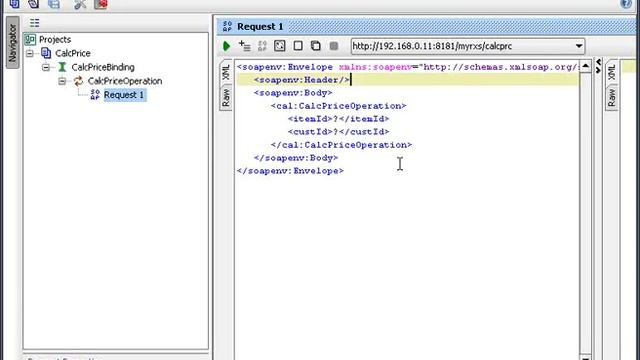Click the CalcPrice project icon
The width and height of the screenshot is (640, 360).
pyautogui.click(x=46, y=53)
